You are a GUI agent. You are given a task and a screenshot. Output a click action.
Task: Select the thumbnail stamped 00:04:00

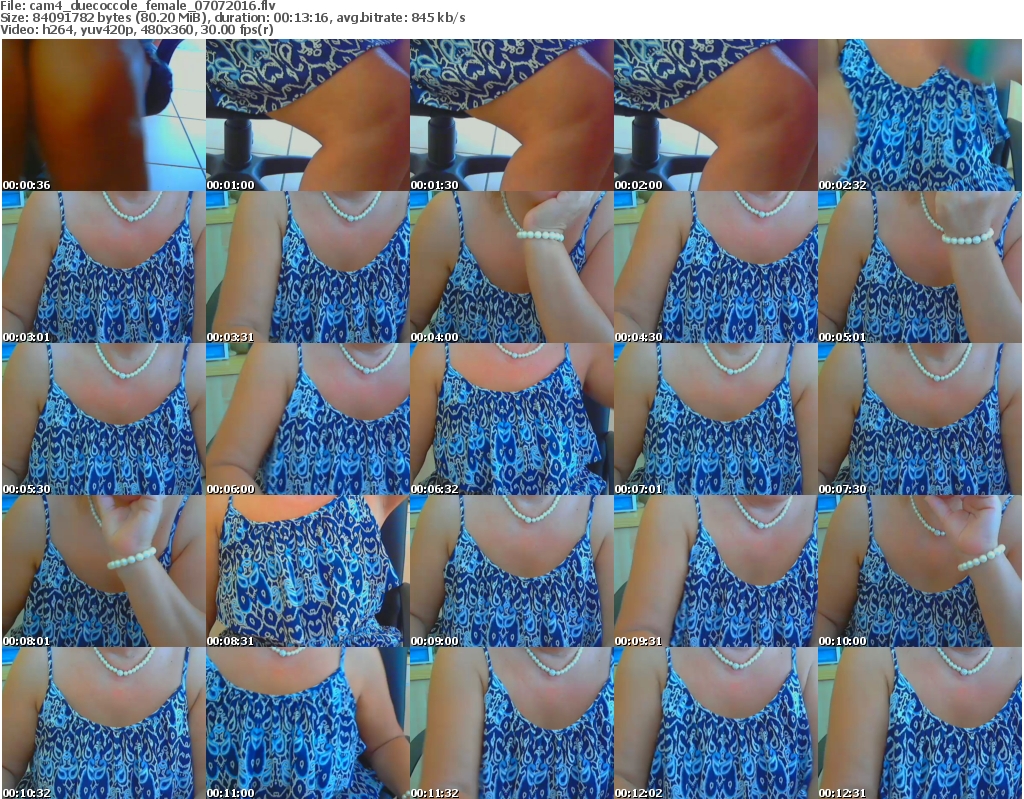511,267
